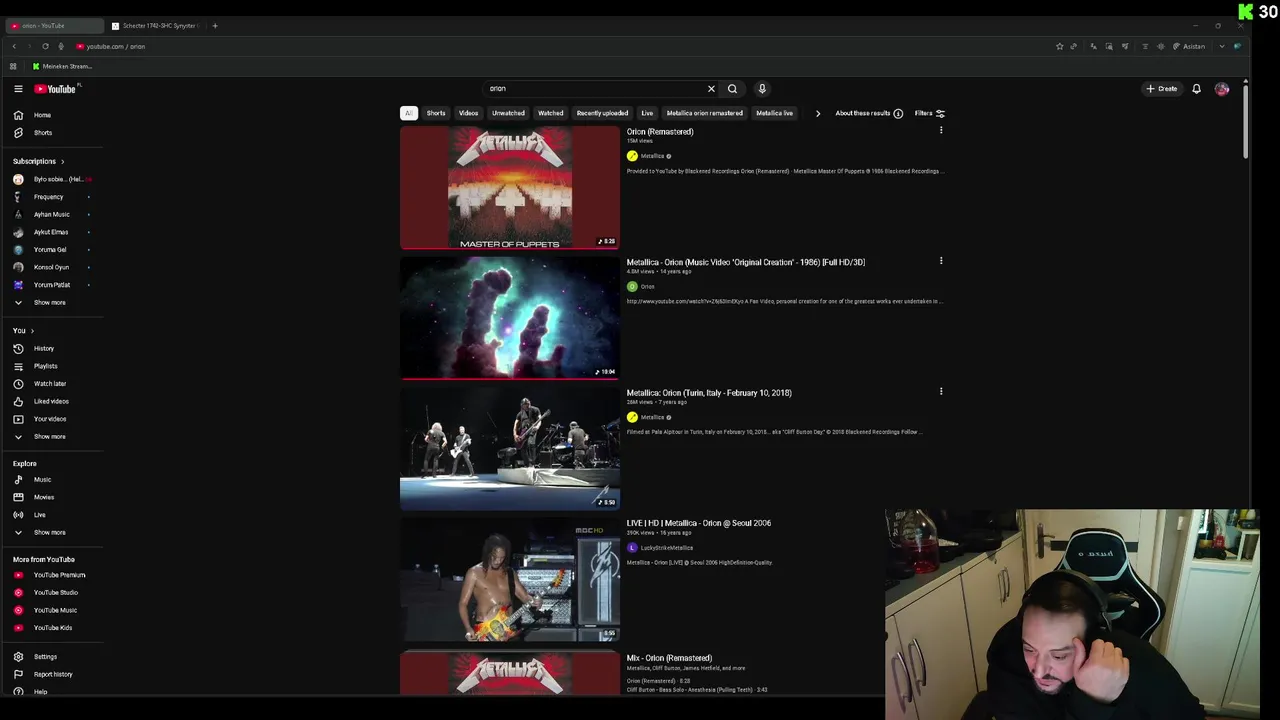The width and height of the screenshot is (1280, 720).
Task: Open the Filters button
Action: pyautogui.click(x=929, y=113)
